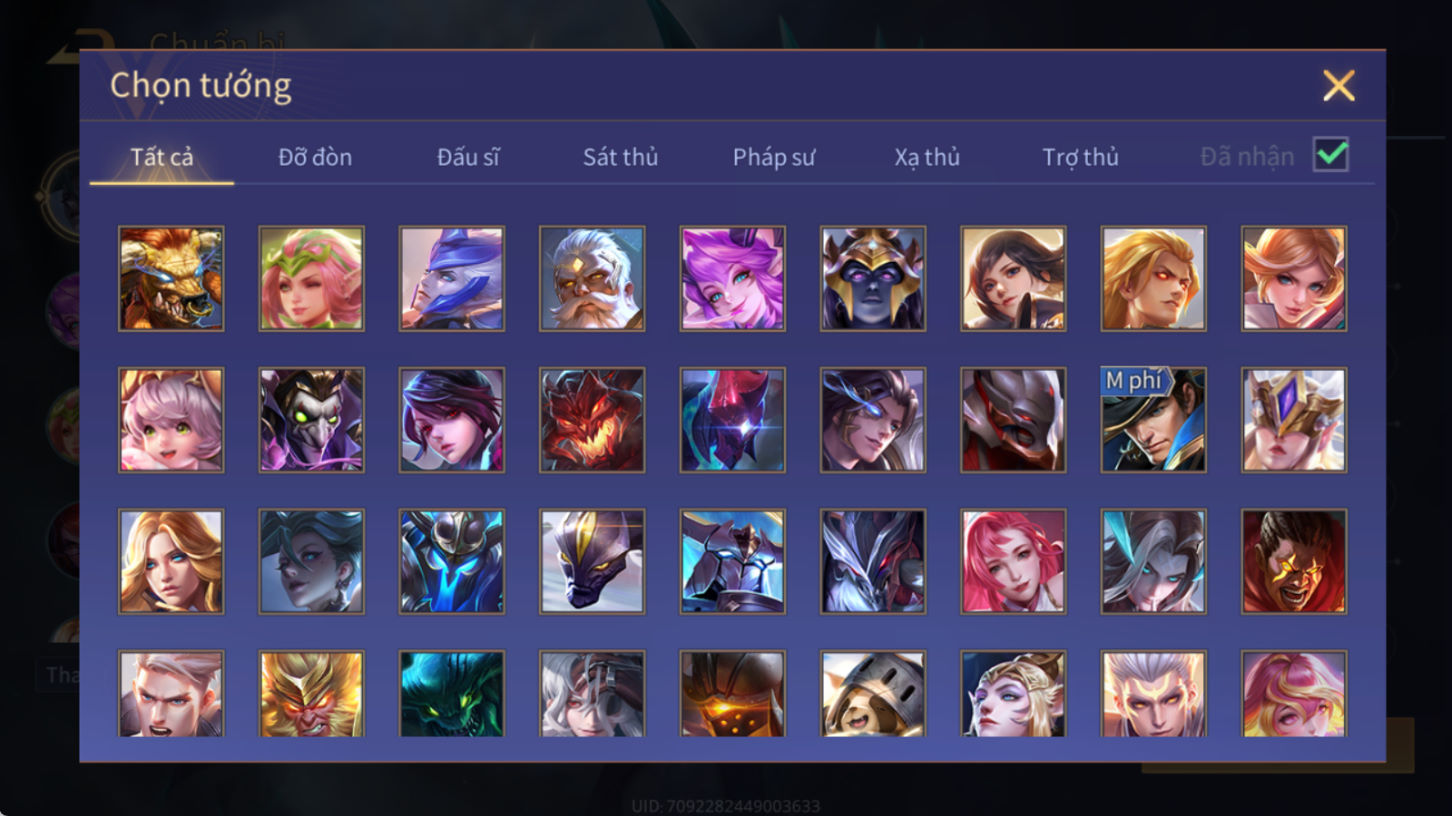
Task: Select the golden horned beast hero portrait
Action: tap(171, 278)
